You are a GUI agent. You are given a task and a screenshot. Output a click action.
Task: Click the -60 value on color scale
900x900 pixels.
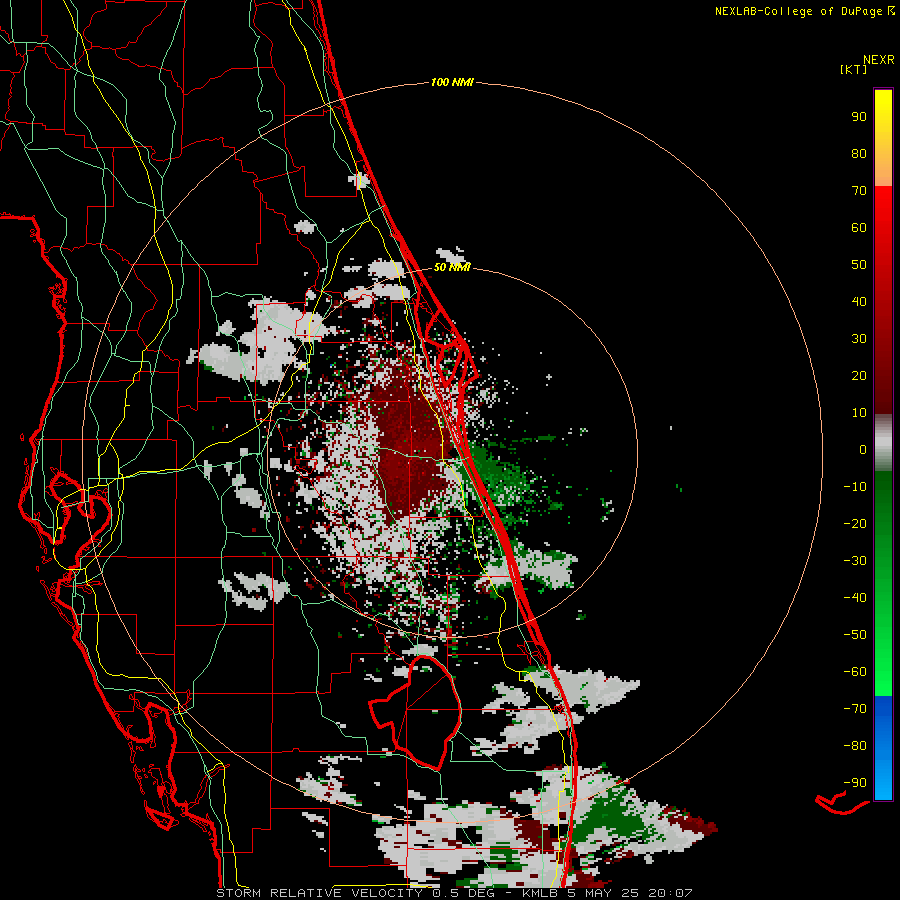click(855, 672)
